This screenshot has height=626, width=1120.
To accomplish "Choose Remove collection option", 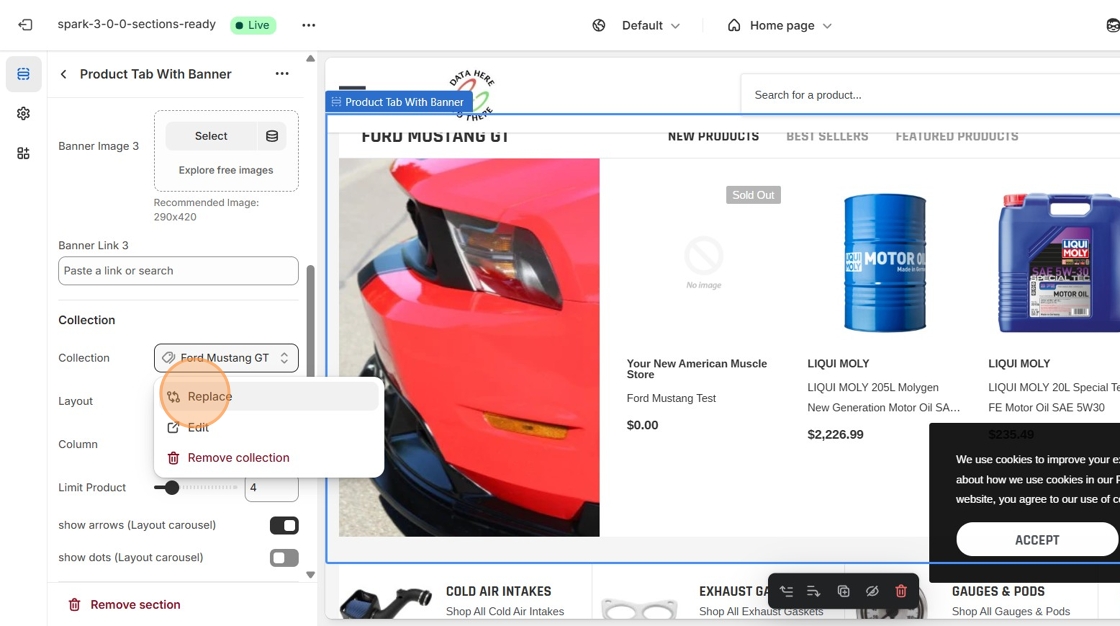I will point(269,458).
